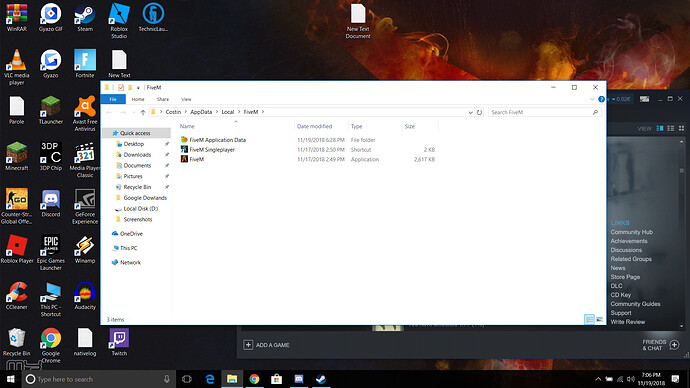Refresh the FiveM folder view
This screenshot has height=388, width=690.
[x=479, y=112]
